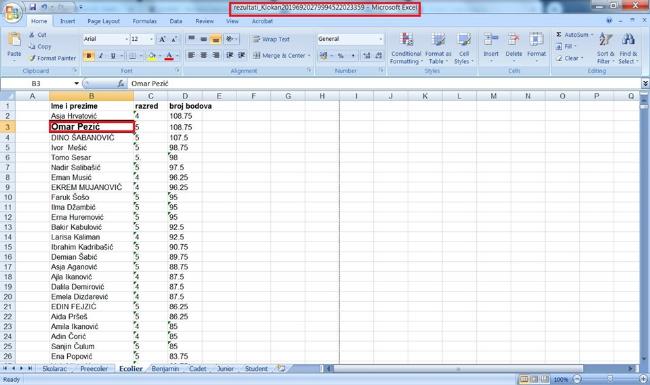Screen dimensions: 650x385
Task: Toggle italic formatting
Action: 100,56
